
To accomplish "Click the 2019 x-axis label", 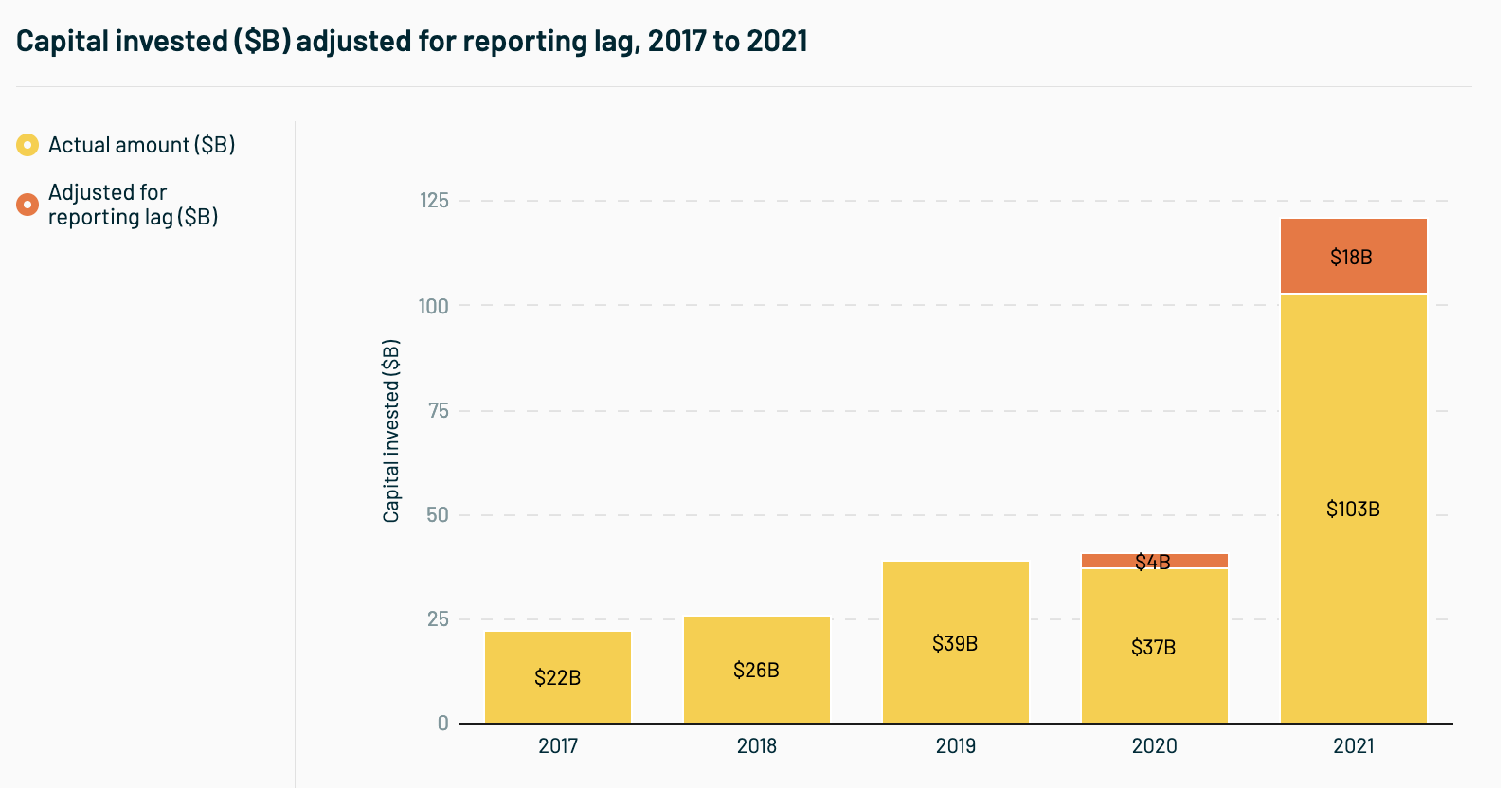I will pos(956,746).
